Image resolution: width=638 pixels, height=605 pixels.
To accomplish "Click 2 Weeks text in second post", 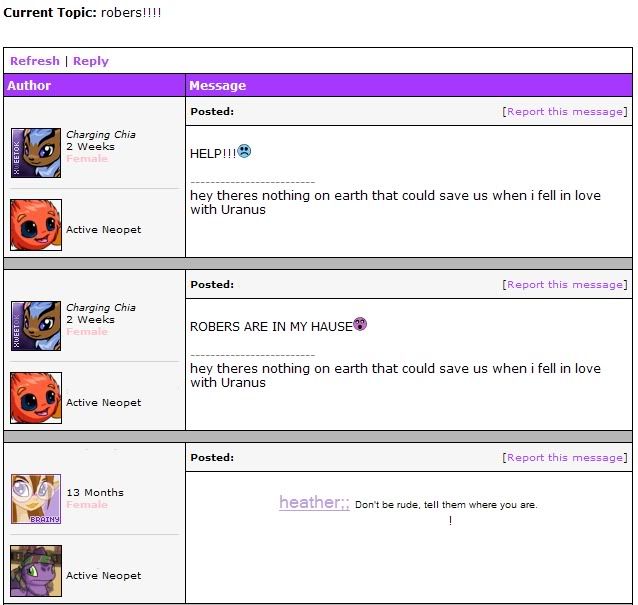I will click(x=90, y=319).
